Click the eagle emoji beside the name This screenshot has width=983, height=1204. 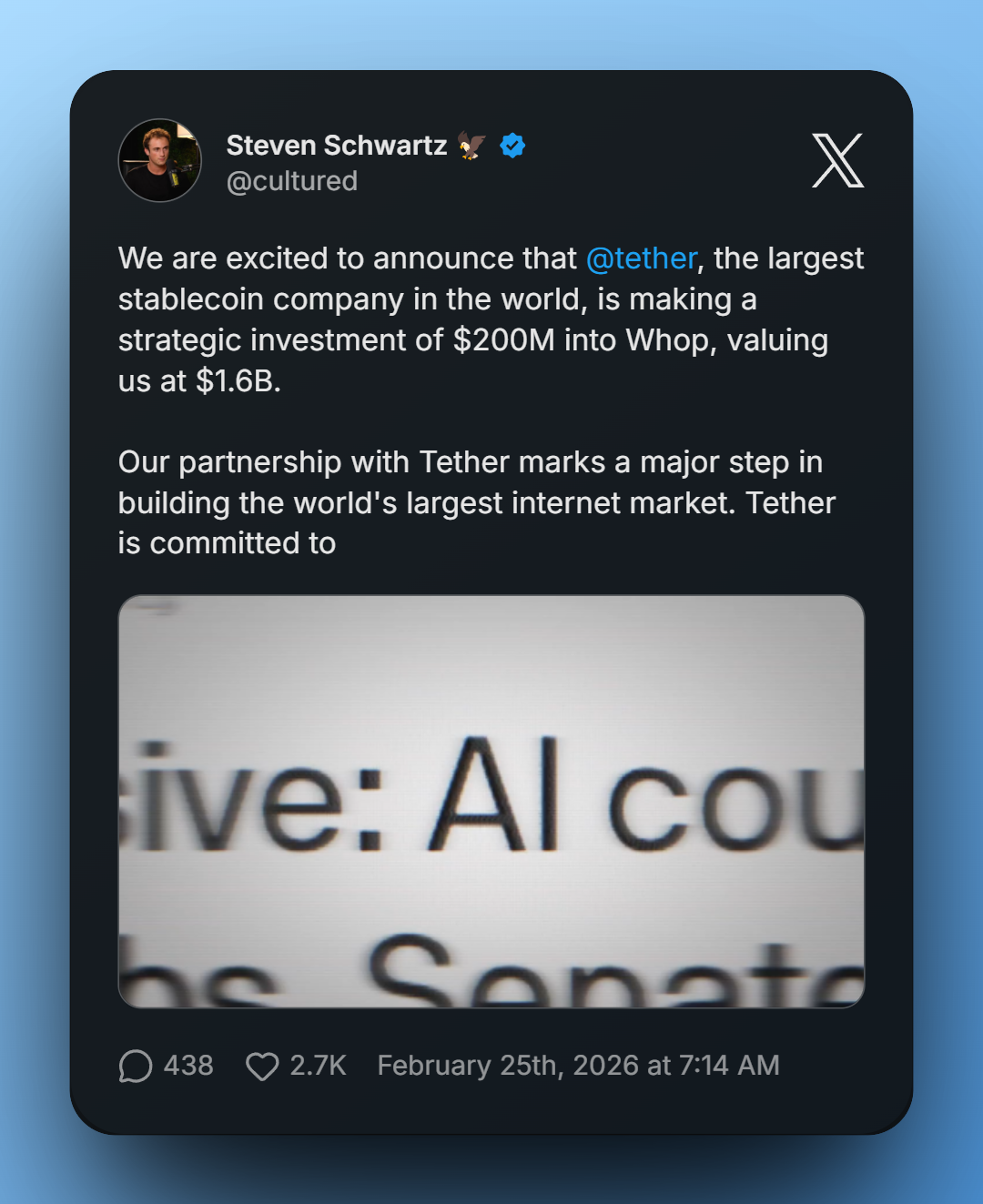pyautogui.click(x=471, y=146)
